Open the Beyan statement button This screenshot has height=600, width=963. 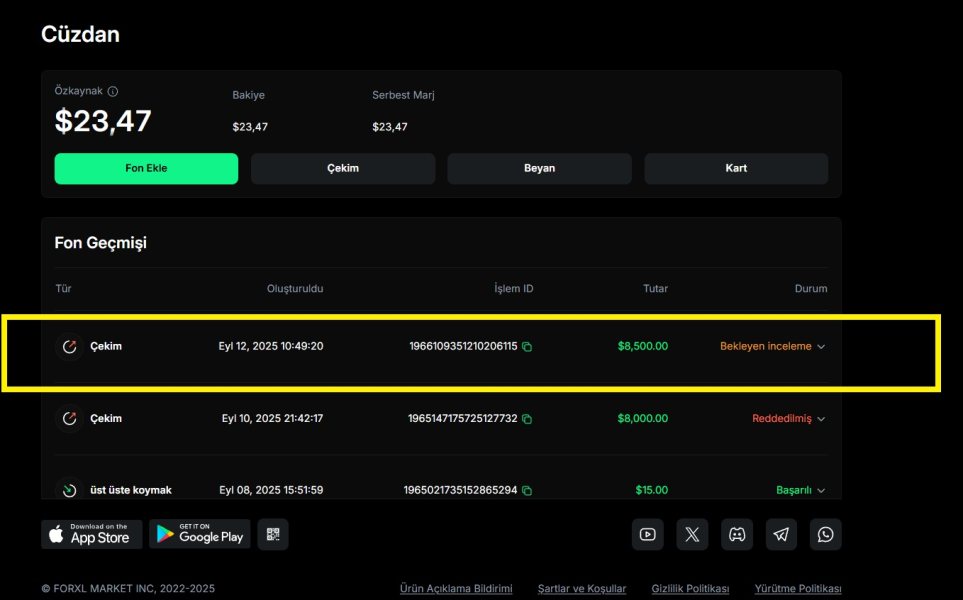pos(539,168)
